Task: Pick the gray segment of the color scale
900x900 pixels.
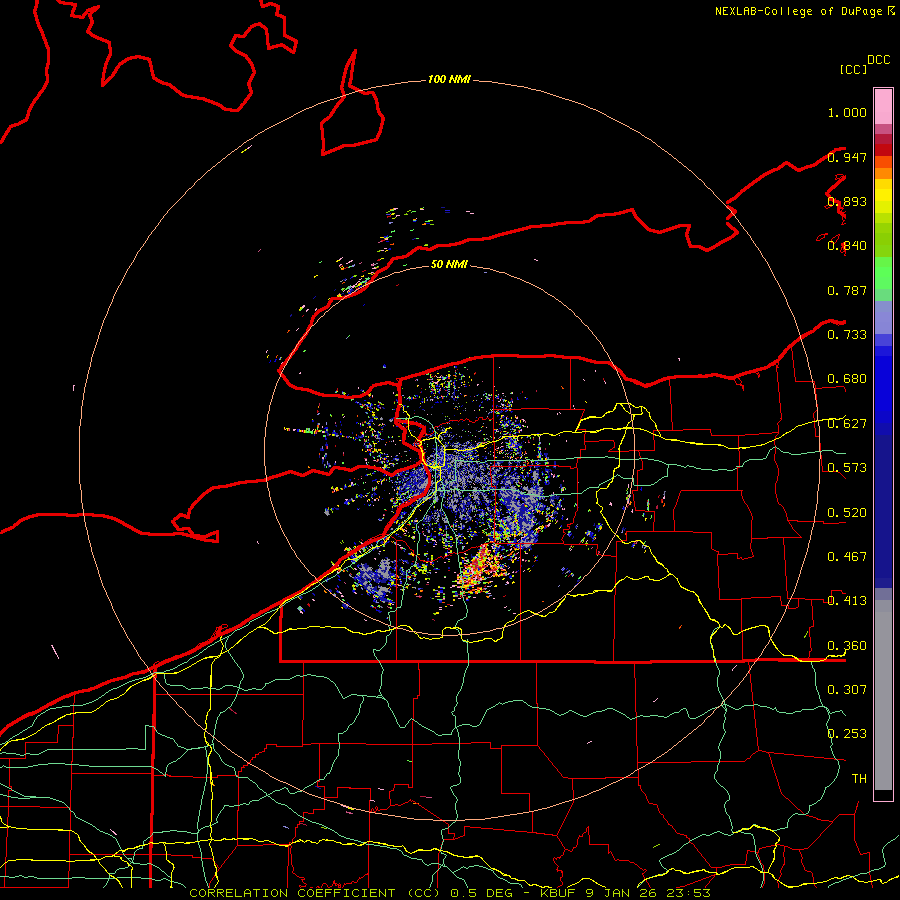Action: [883, 695]
